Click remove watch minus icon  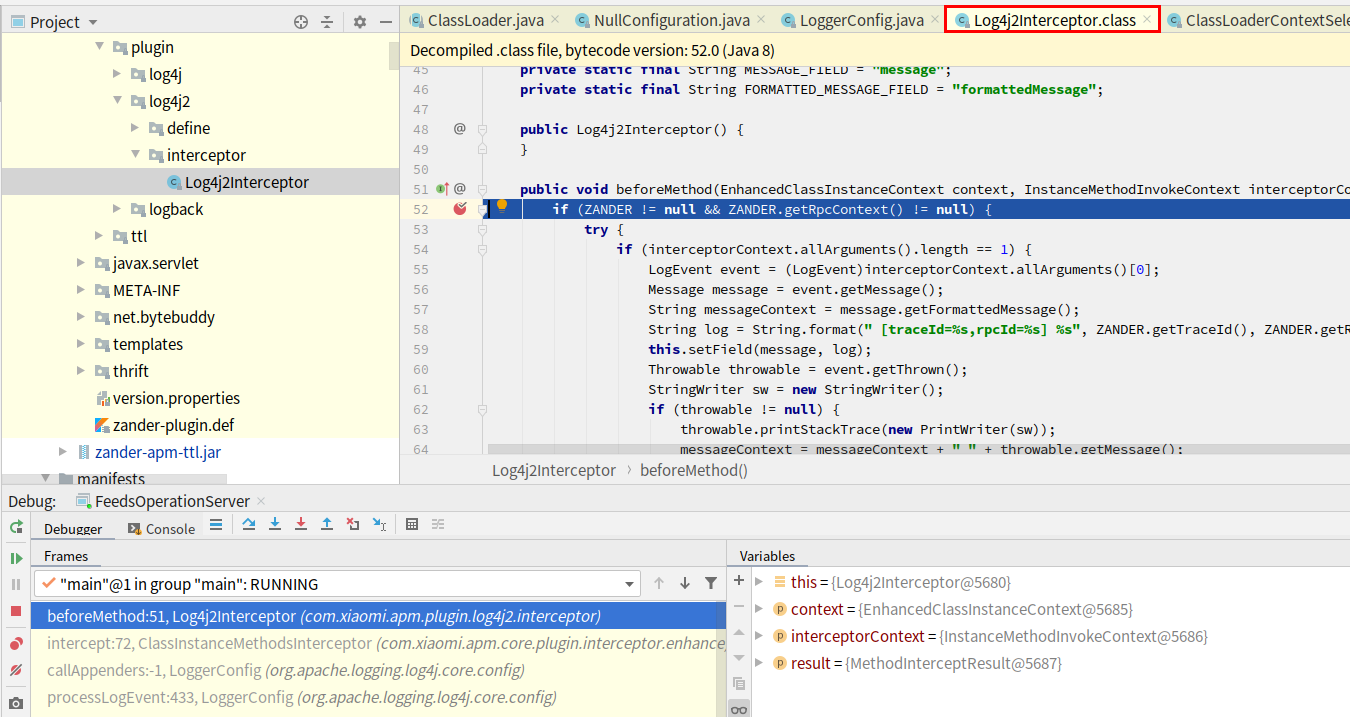coord(739,606)
